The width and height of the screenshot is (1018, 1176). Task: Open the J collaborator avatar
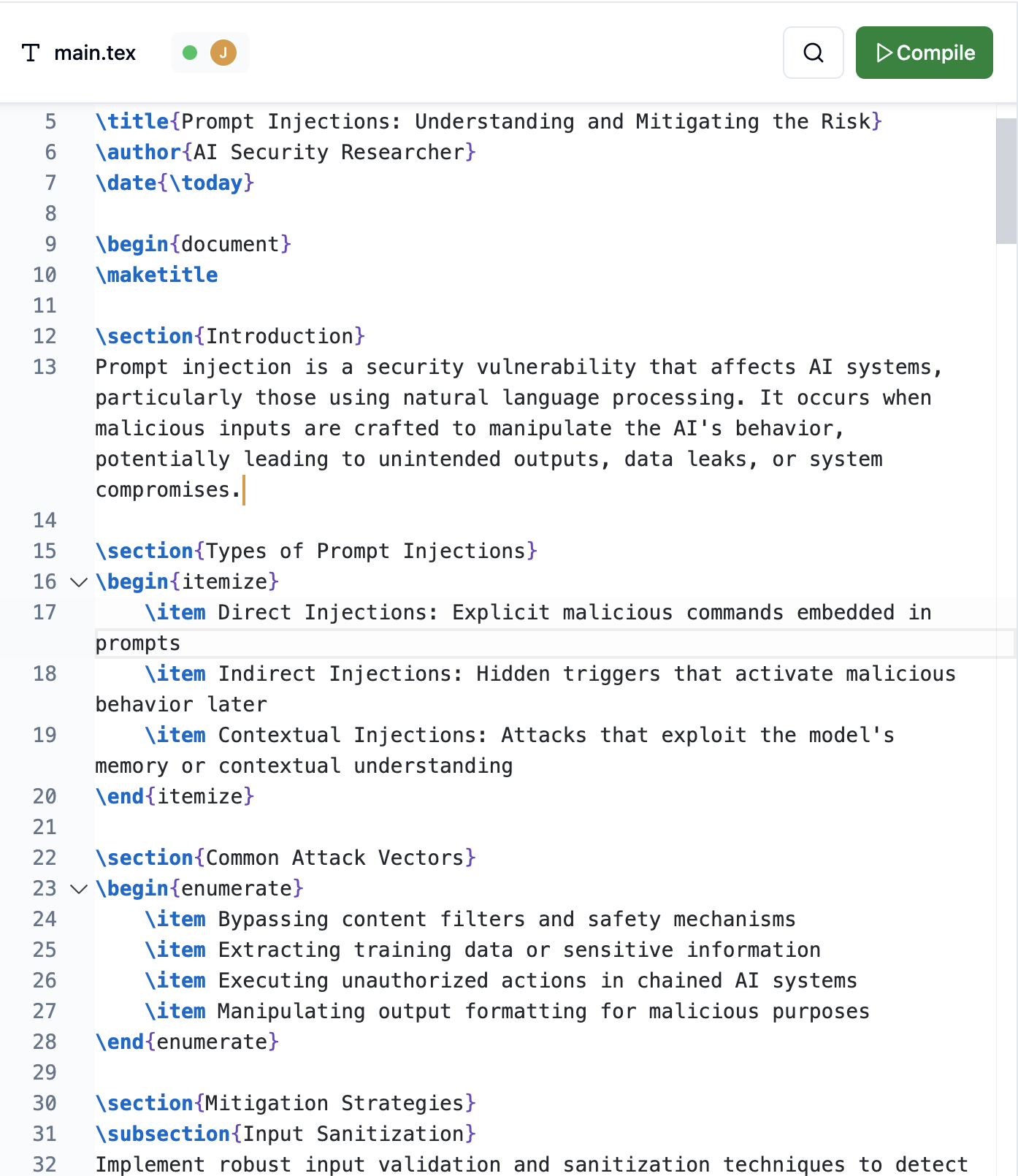click(x=224, y=53)
